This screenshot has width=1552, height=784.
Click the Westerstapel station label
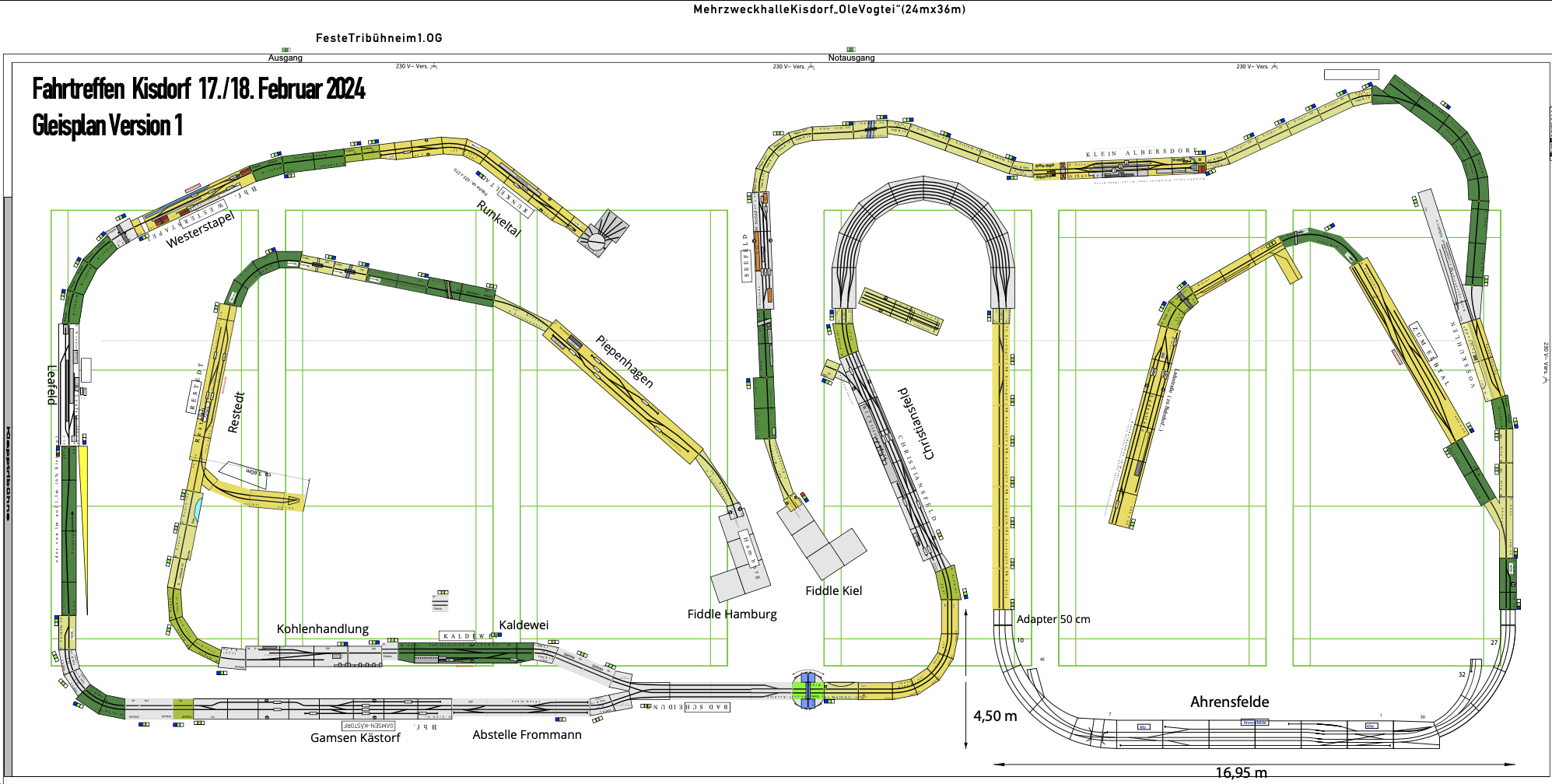(200, 230)
